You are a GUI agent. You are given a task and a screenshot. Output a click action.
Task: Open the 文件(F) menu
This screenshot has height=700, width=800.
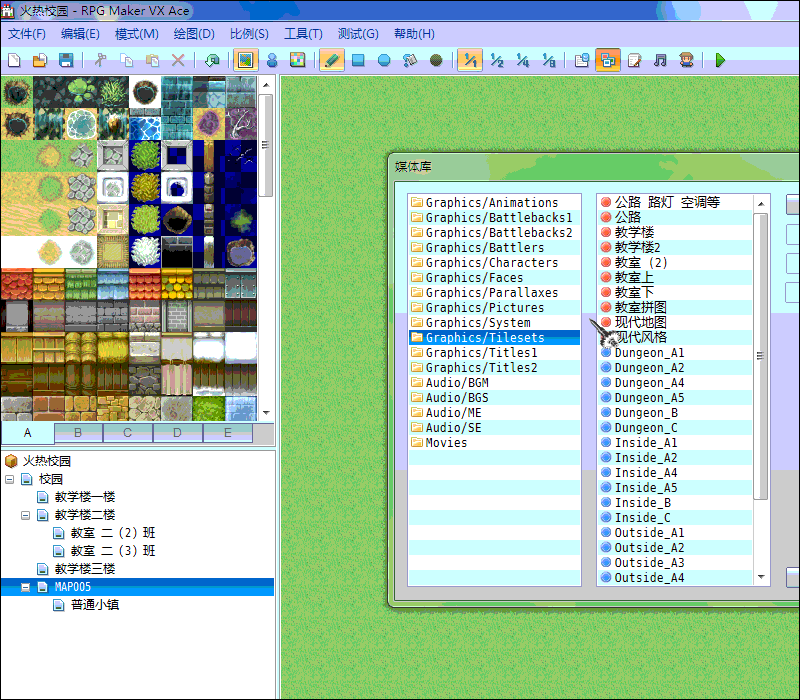[x=27, y=34]
